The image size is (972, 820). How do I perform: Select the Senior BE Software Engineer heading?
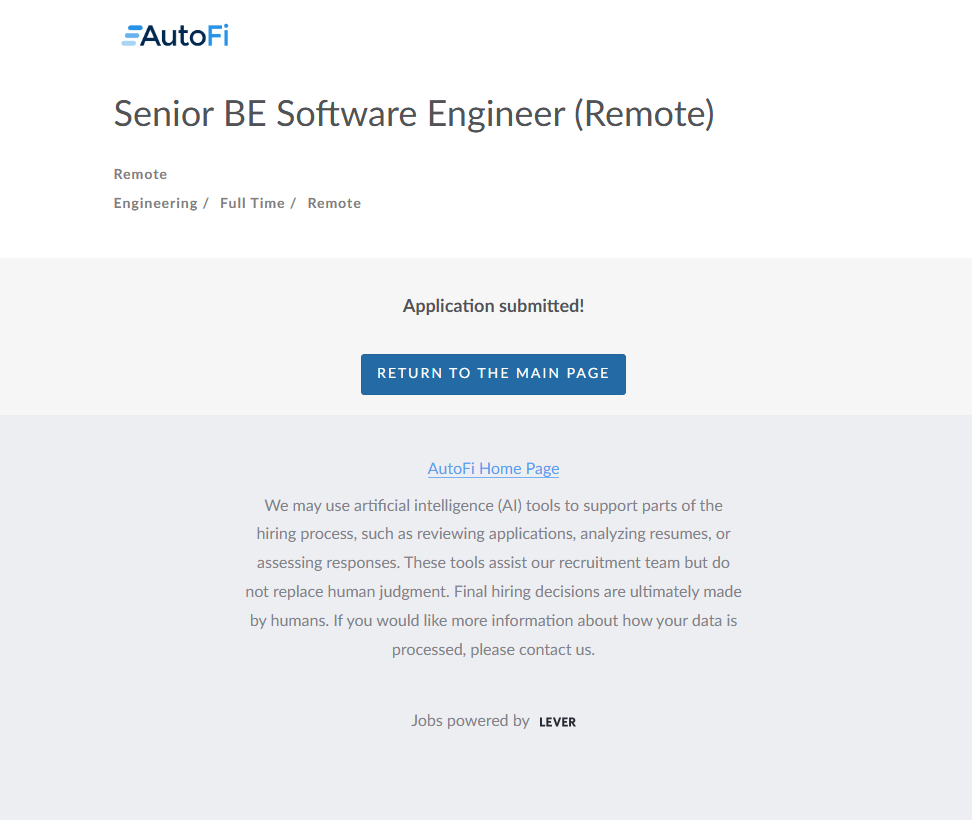[414, 114]
